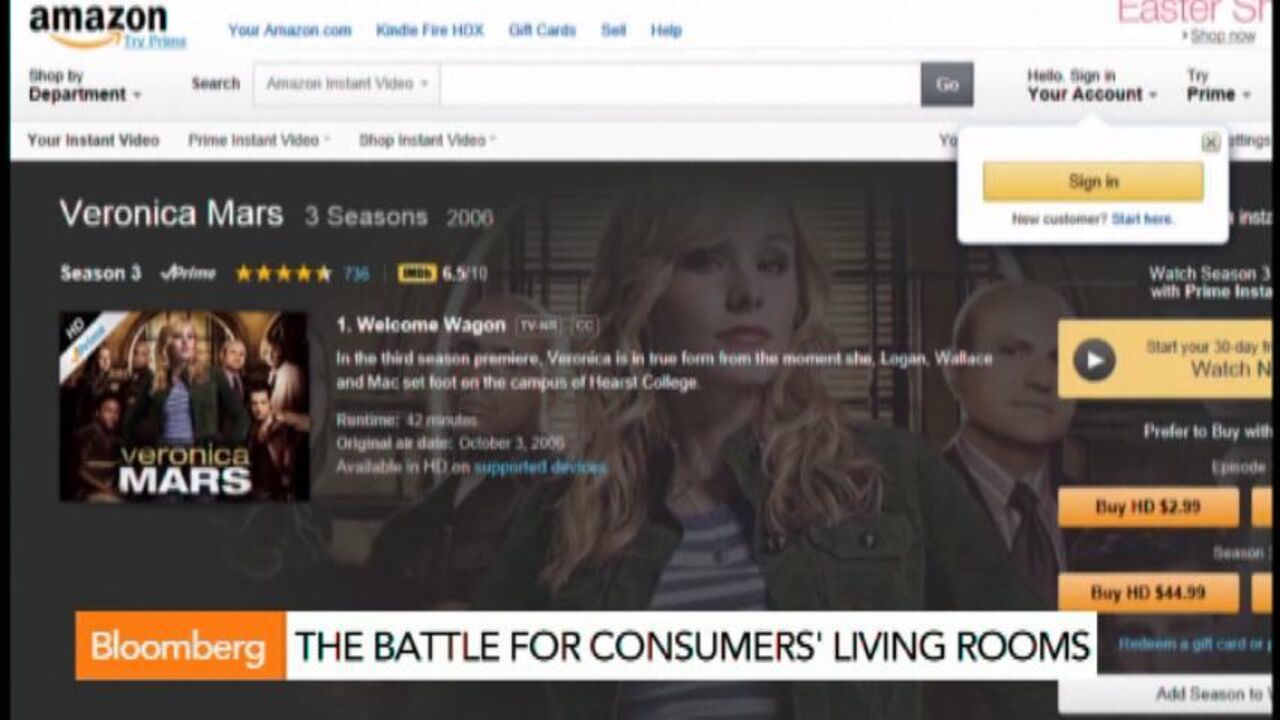
Task: Expand the Try Prime dropdown
Action: 1218,86
